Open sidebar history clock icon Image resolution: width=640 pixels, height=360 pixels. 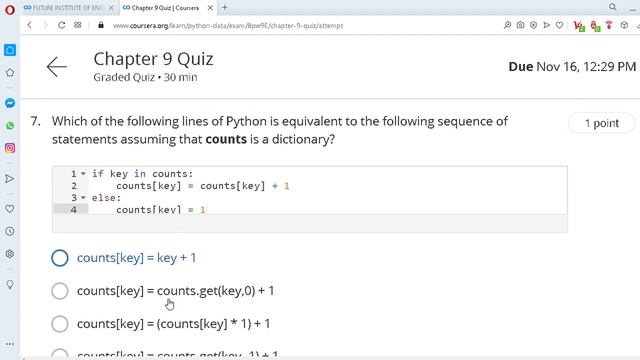point(10,231)
